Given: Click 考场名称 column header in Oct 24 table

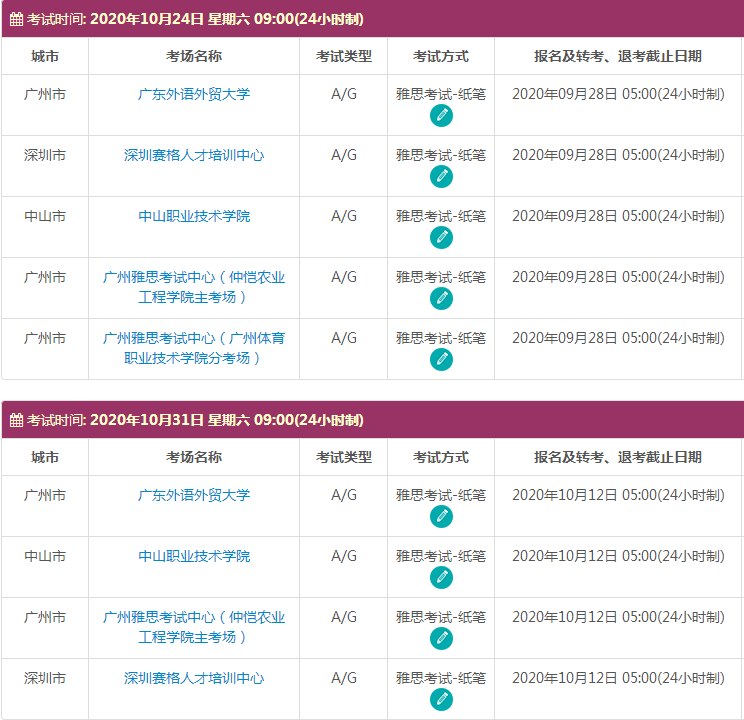Looking at the screenshot, I should coord(194,56).
